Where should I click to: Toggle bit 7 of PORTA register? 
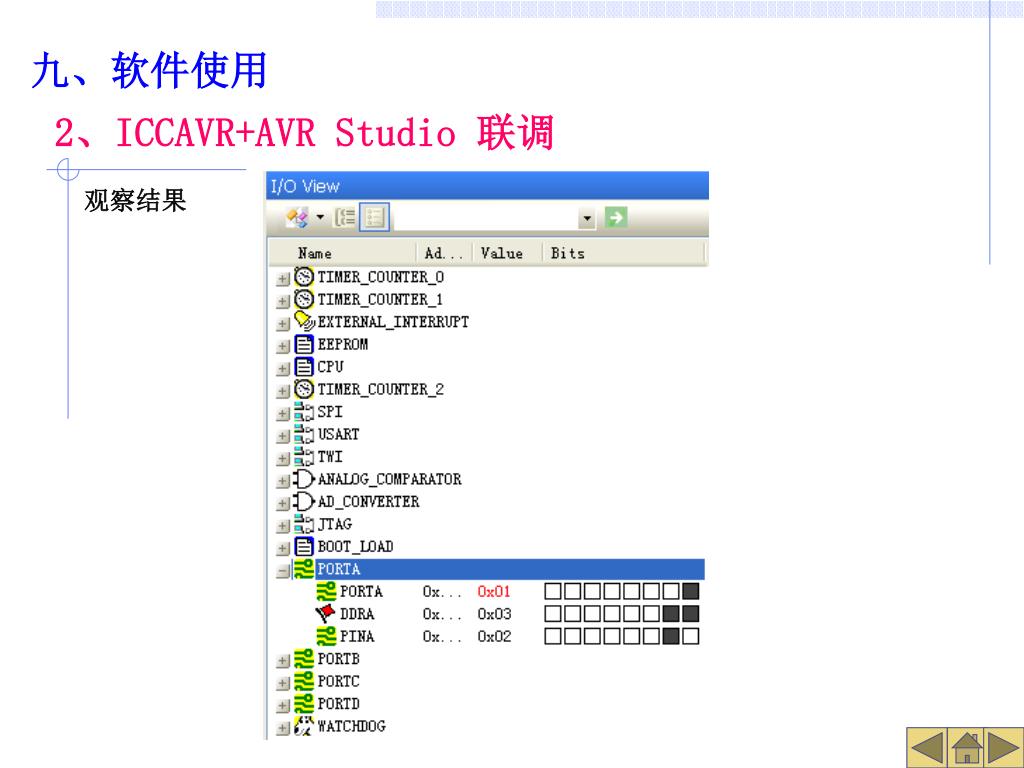553,592
